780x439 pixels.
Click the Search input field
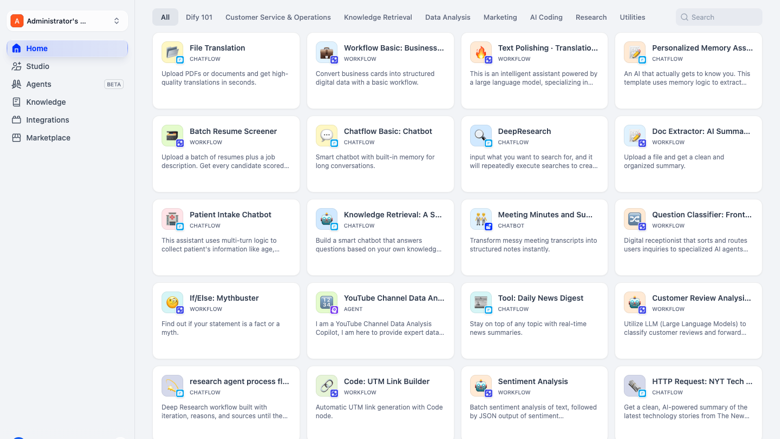pyautogui.click(x=719, y=17)
